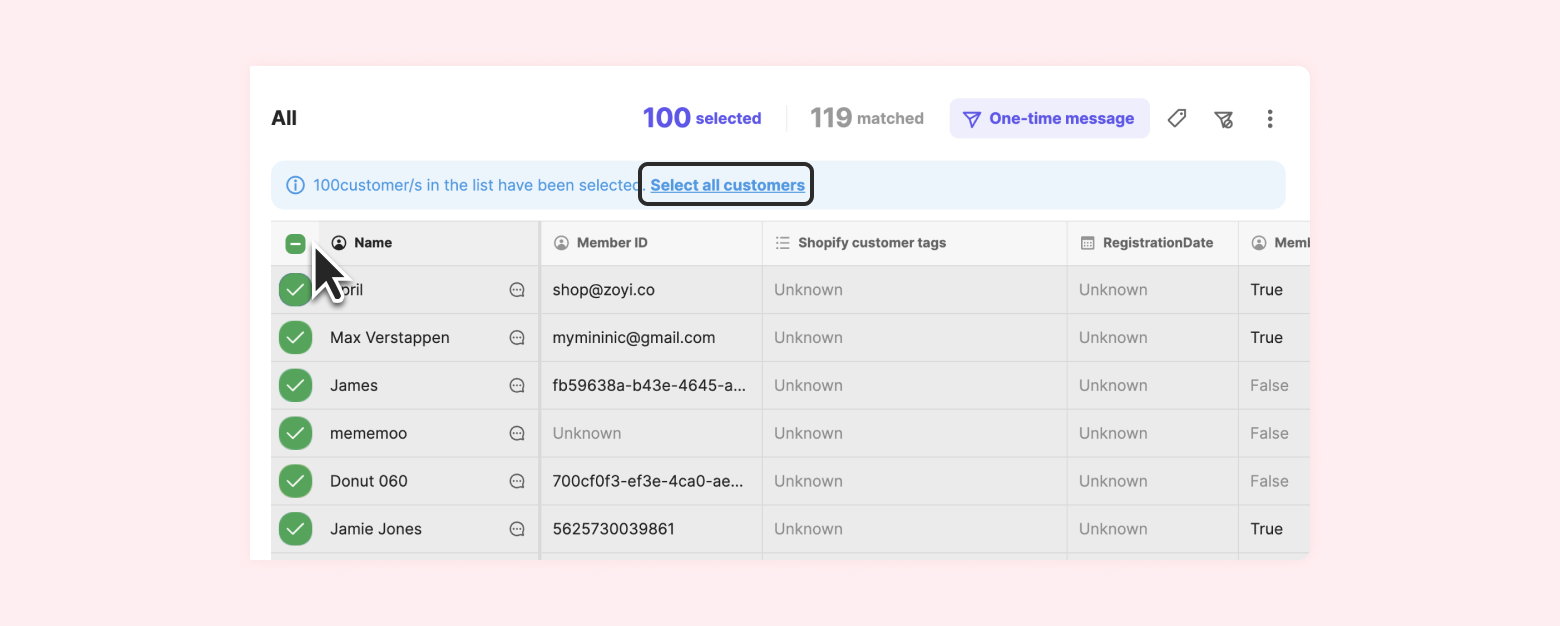Open chat icon for Donut 060

tap(517, 482)
